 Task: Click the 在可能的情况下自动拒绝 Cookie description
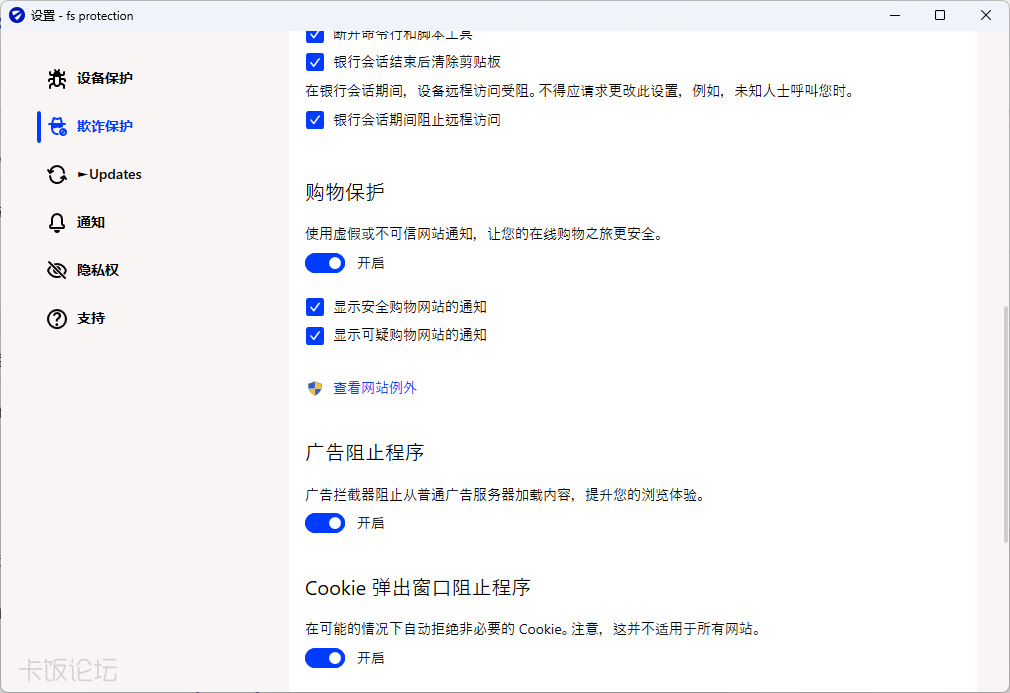point(534,629)
